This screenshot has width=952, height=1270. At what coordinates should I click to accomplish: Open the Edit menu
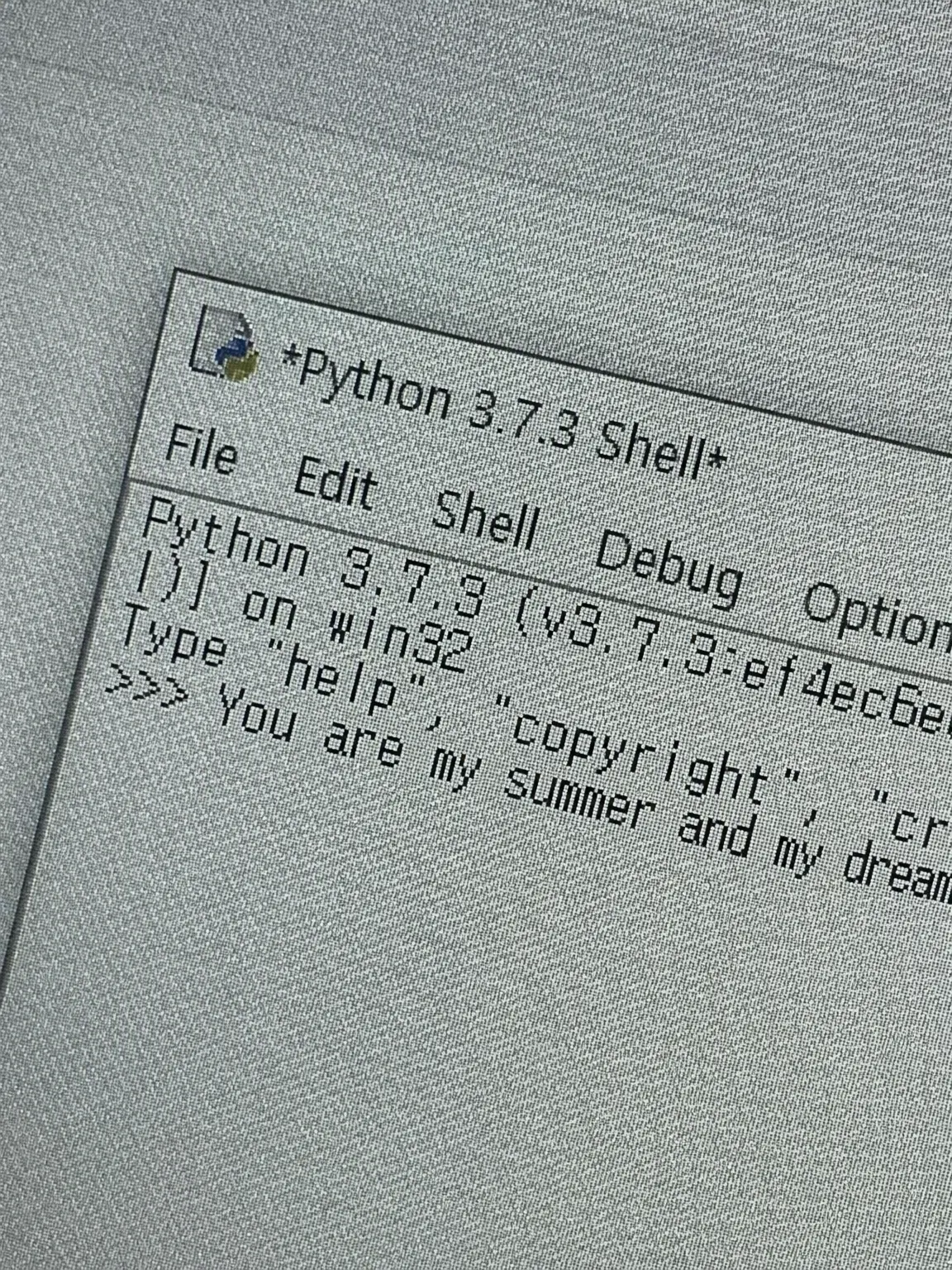[x=336, y=483]
